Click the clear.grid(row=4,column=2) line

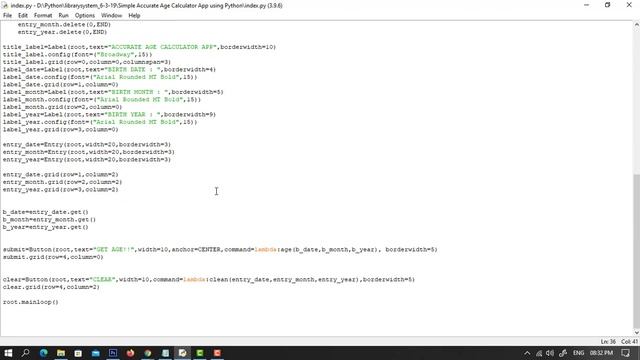[51, 287]
